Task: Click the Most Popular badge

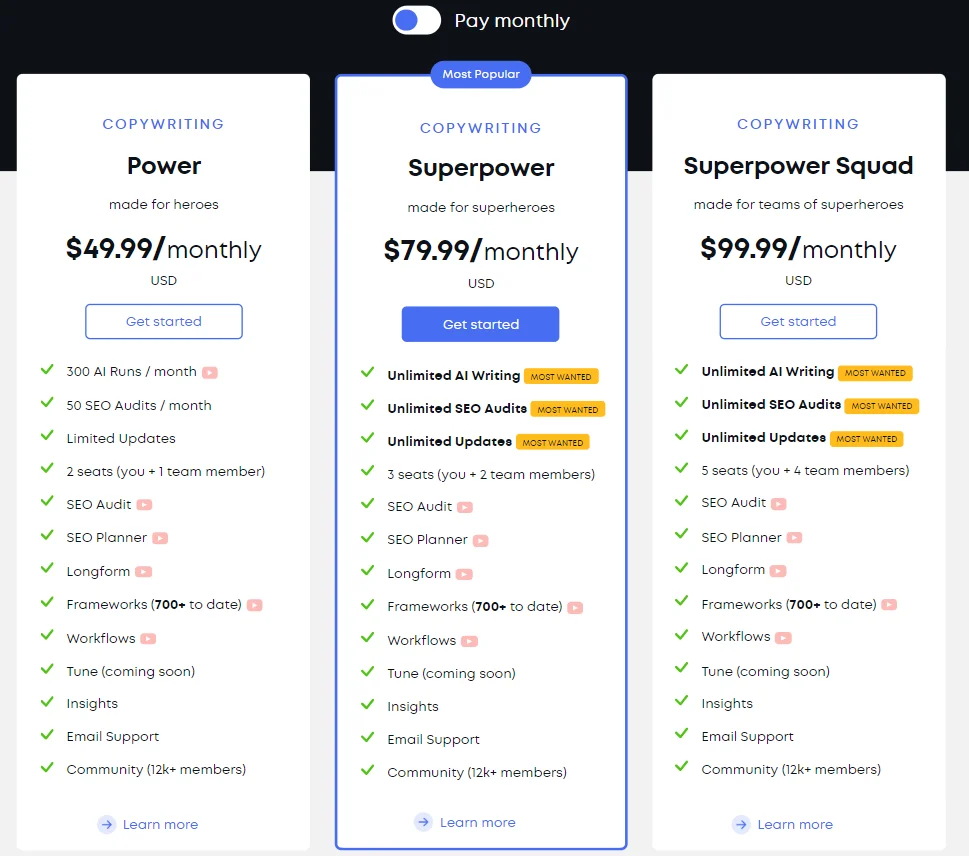Action: click(481, 74)
